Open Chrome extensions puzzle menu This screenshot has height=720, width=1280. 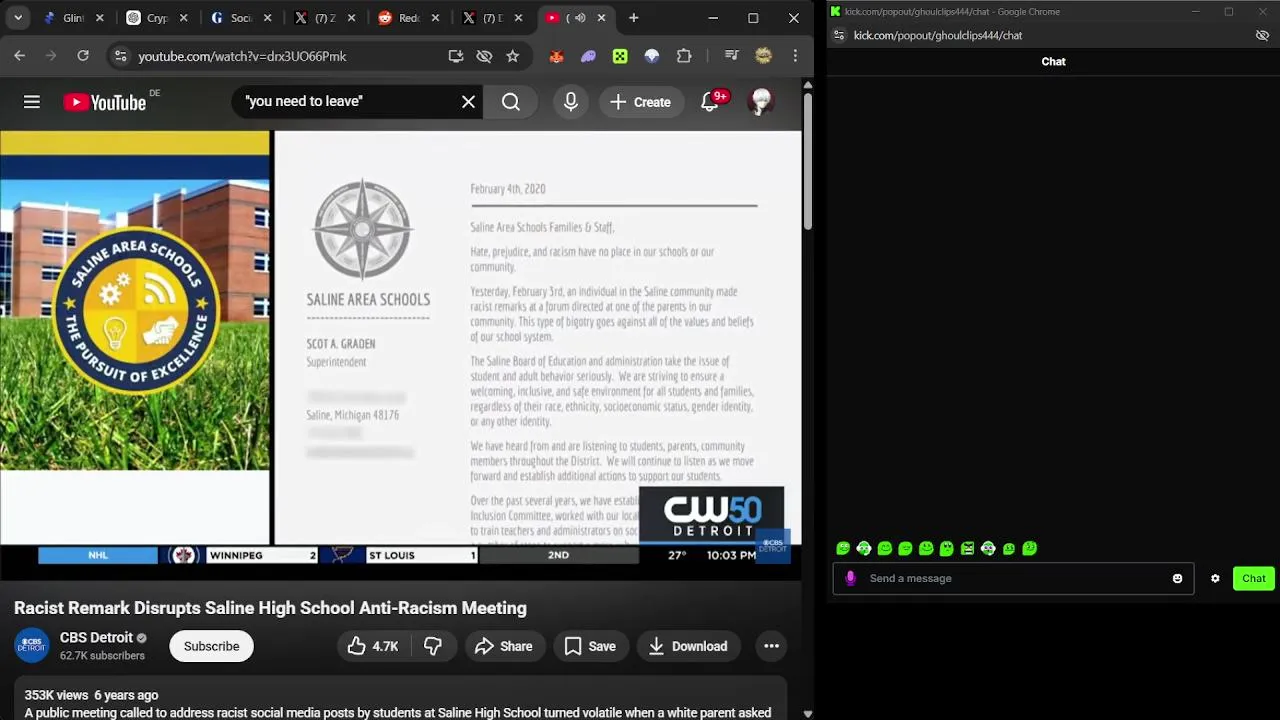tap(684, 56)
